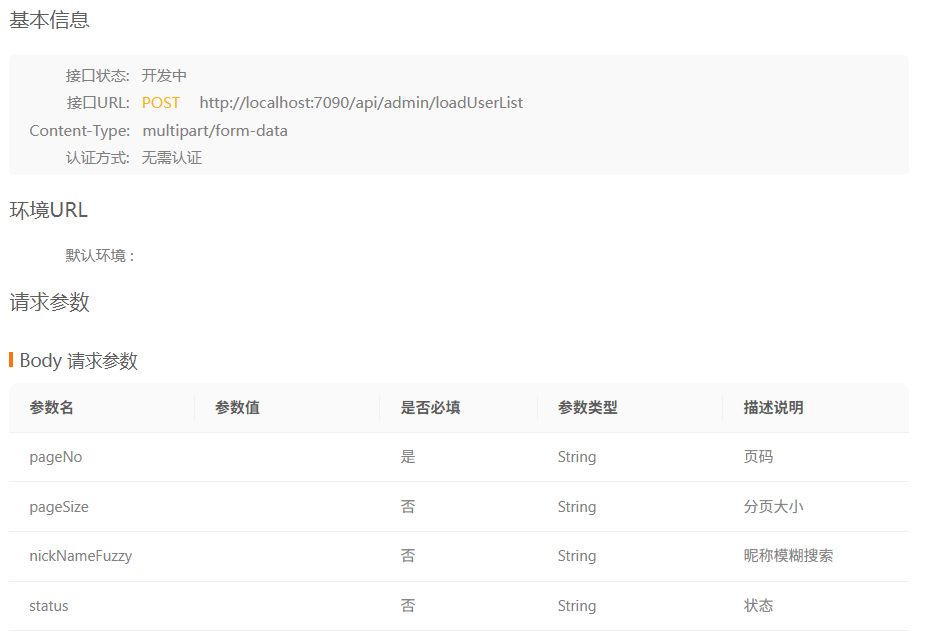Click the 描述说明 column header
The width and height of the screenshot is (930, 643).
[x=773, y=408]
